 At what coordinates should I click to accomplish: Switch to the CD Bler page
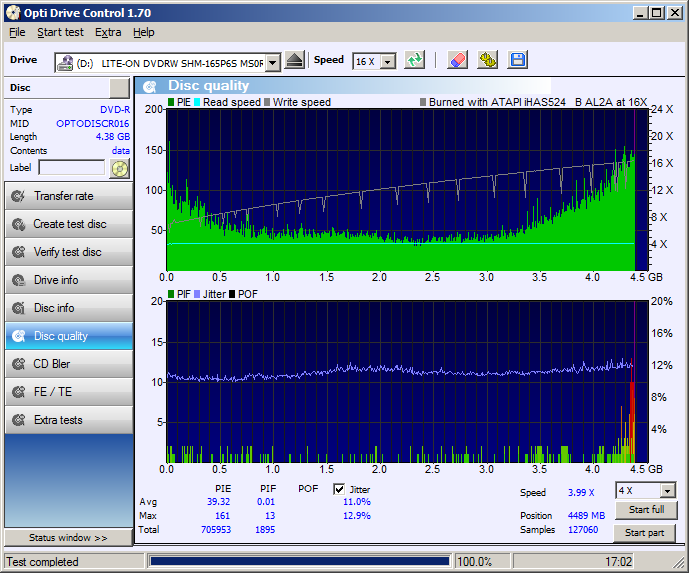click(x=69, y=364)
